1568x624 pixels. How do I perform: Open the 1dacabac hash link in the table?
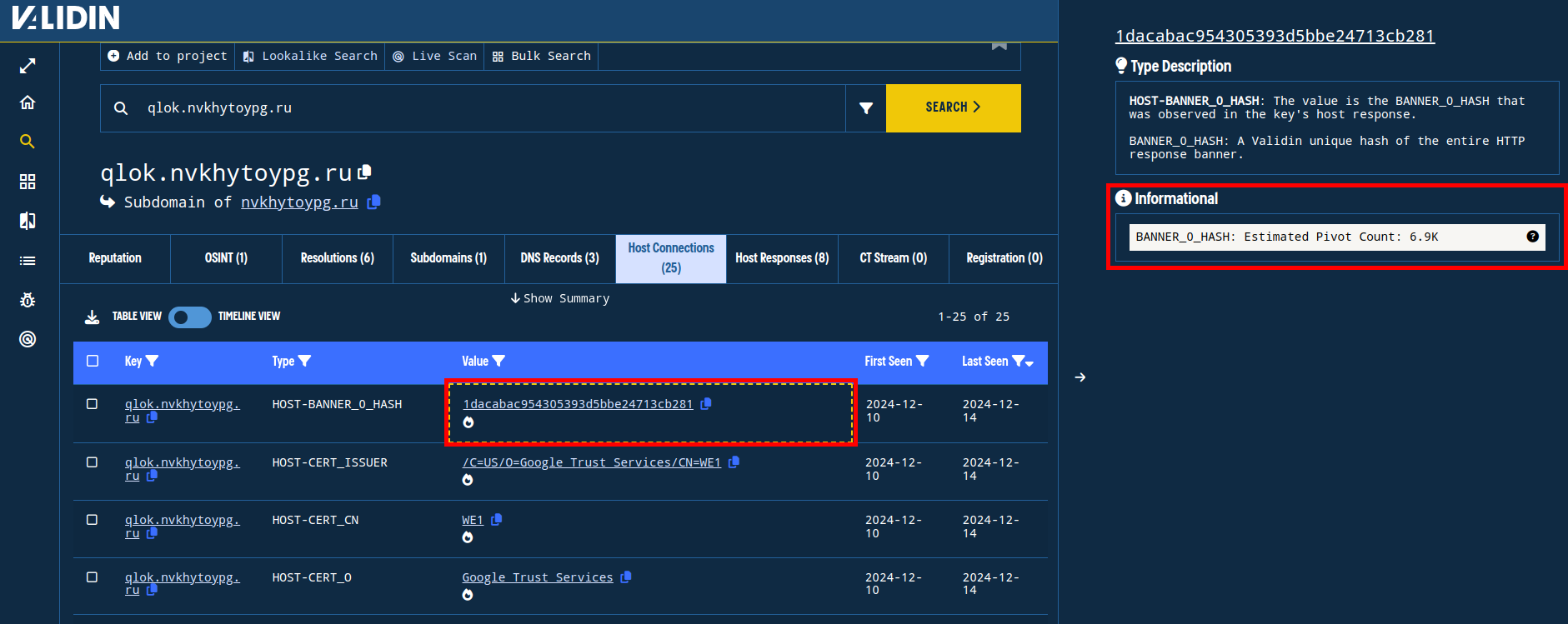click(x=578, y=404)
